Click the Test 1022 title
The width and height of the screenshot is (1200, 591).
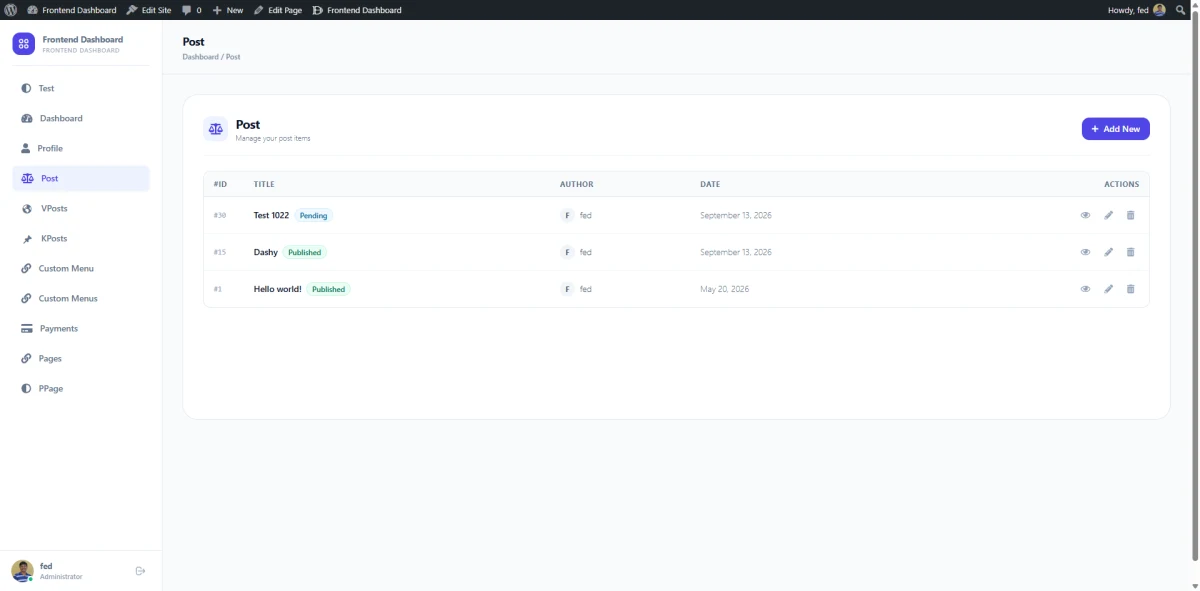point(271,215)
